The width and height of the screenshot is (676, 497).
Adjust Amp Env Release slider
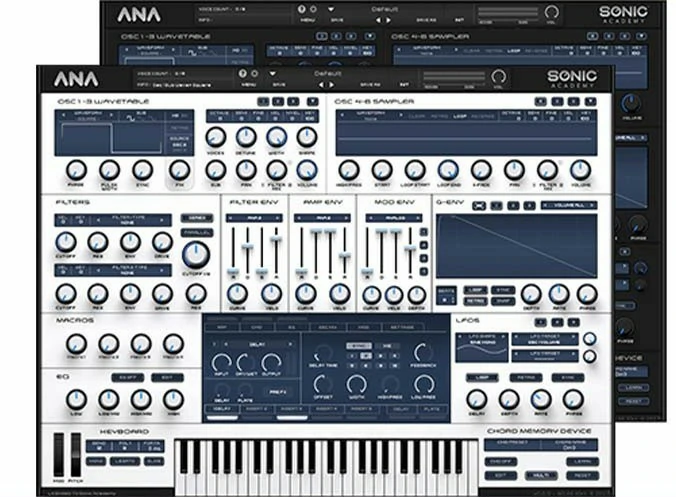pyautogui.click(x=344, y=256)
